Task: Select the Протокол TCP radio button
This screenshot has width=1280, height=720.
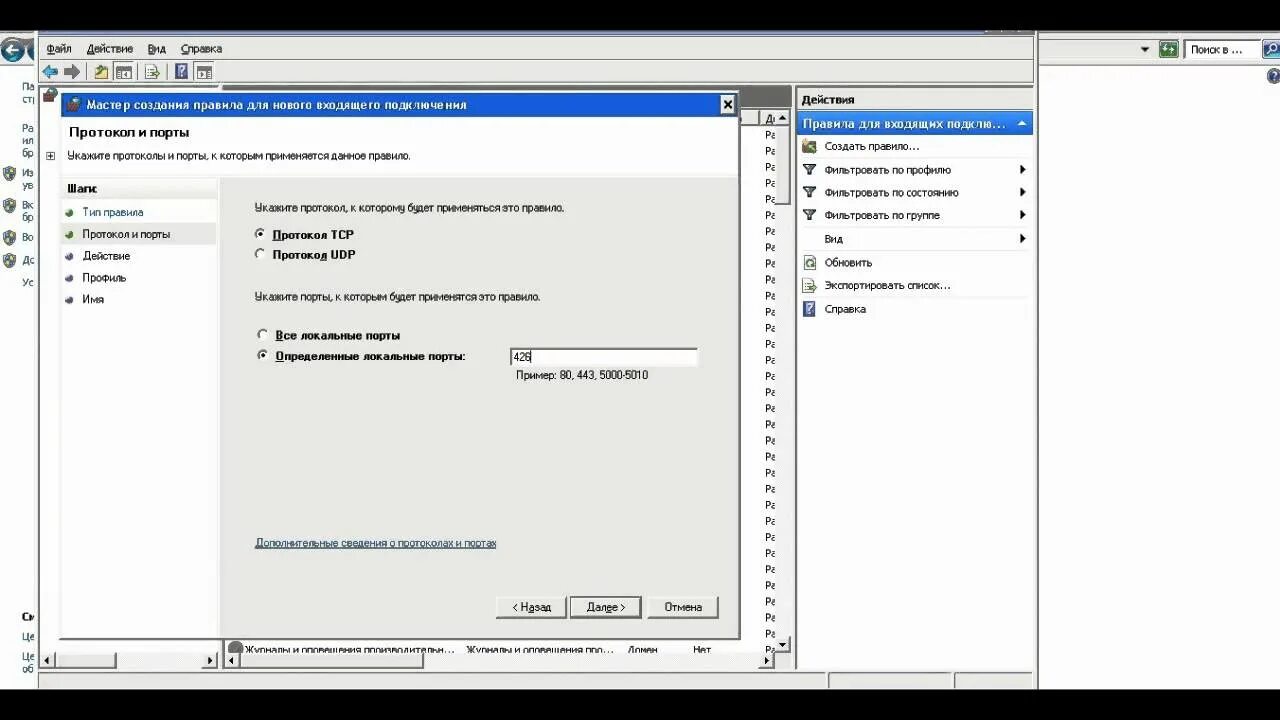Action: pyautogui.click(x=261, y=234)
